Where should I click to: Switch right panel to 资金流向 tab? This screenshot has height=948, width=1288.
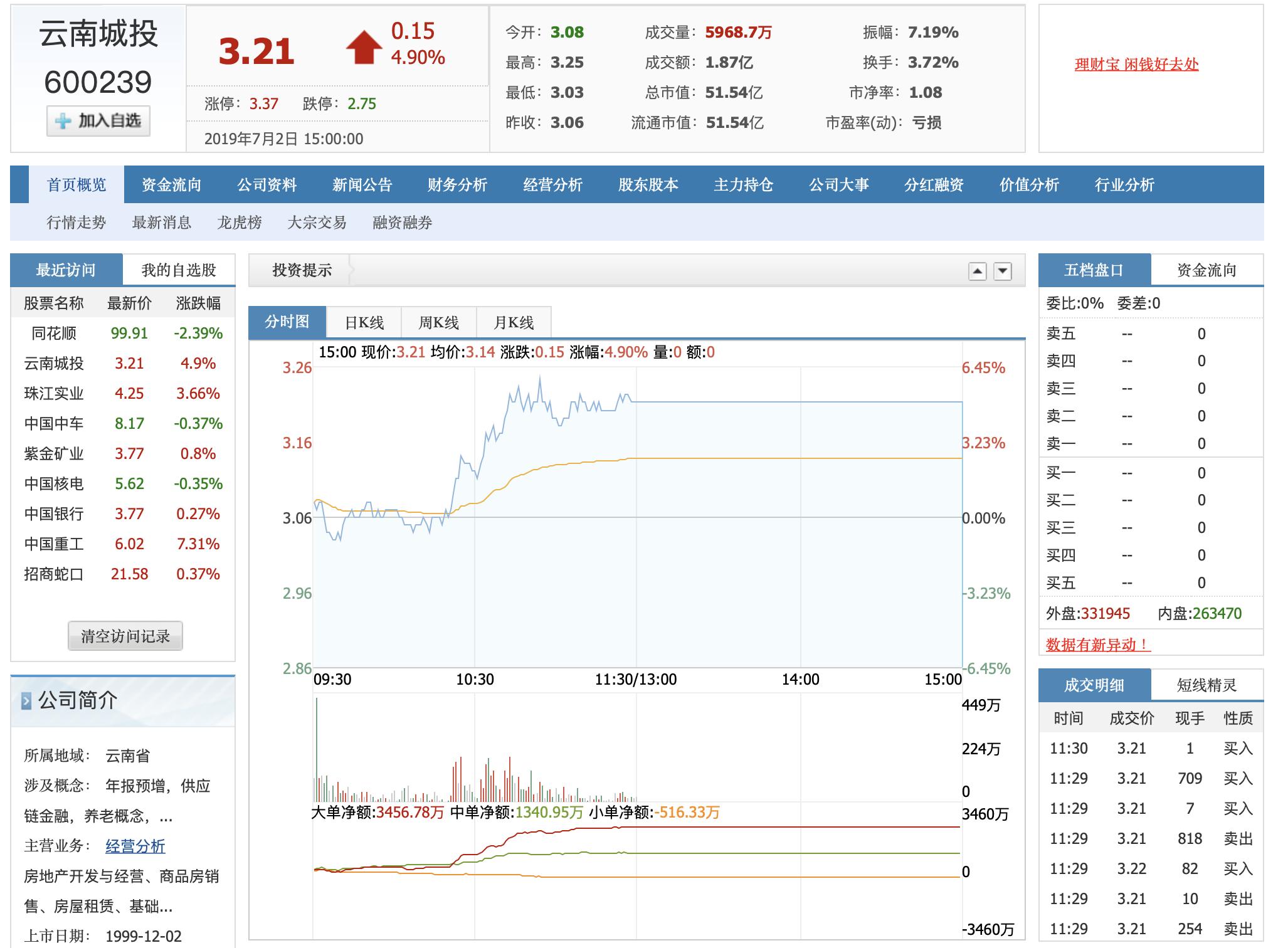click(1206, 270)
